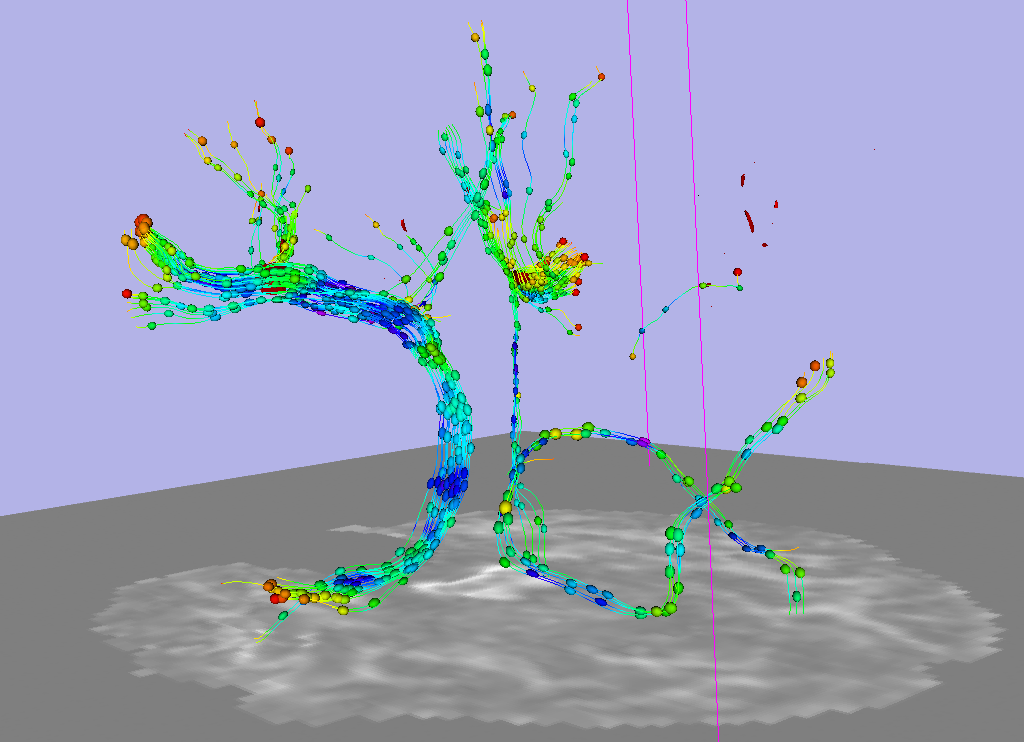
Task: Click the yellow sphere at the central stem base
Action: [x=505, y=507]
